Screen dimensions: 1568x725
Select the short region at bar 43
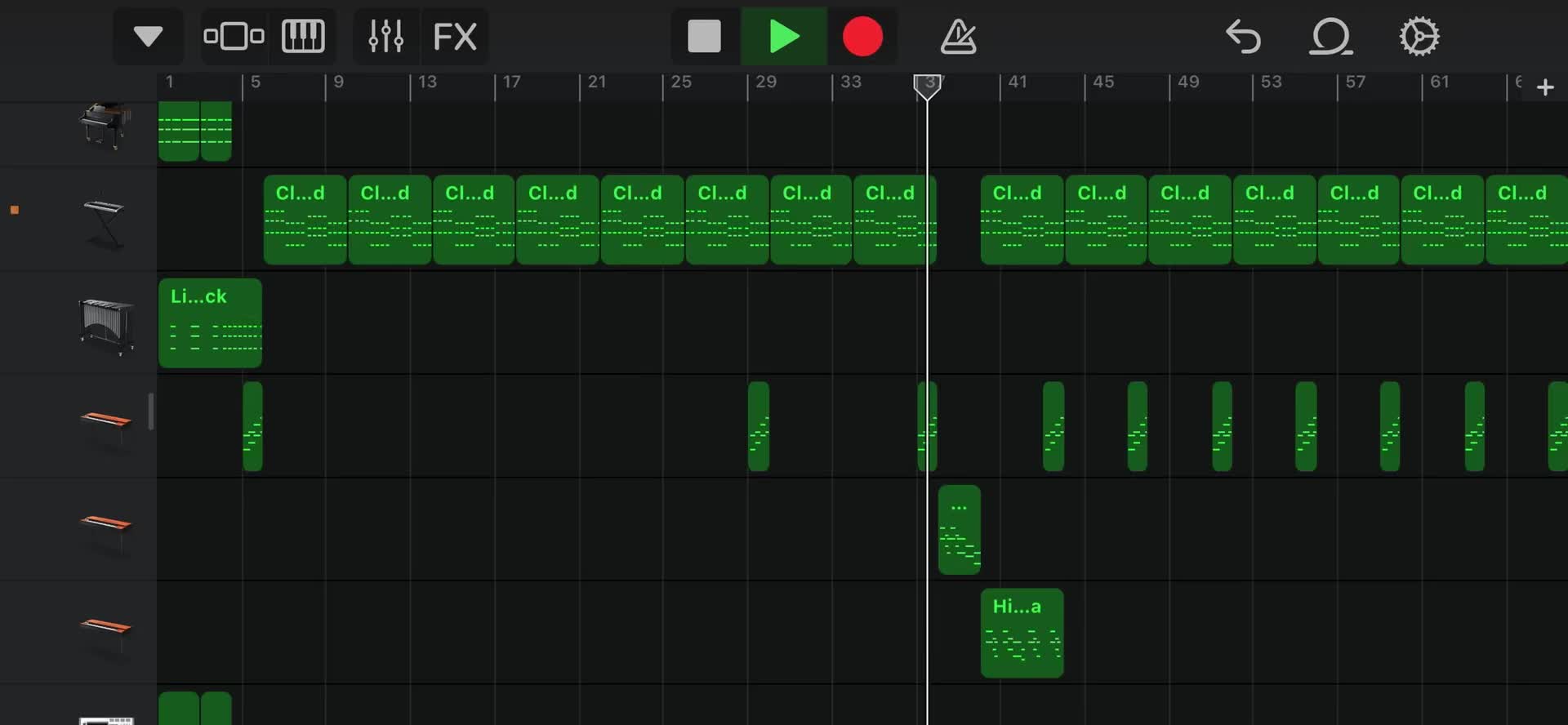coord(1053,426)
